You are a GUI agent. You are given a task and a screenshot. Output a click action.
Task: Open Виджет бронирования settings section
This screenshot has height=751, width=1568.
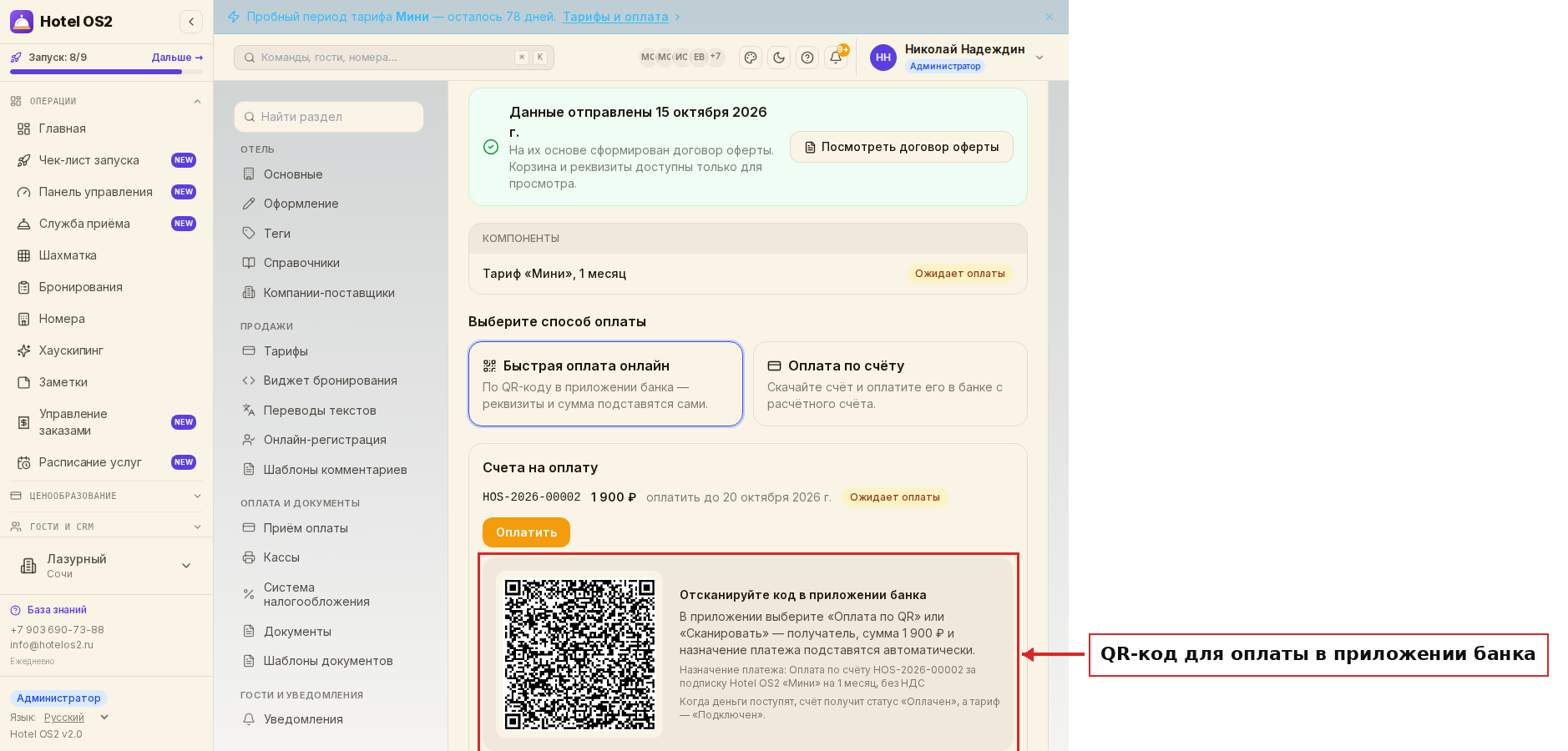click(329, 381)
